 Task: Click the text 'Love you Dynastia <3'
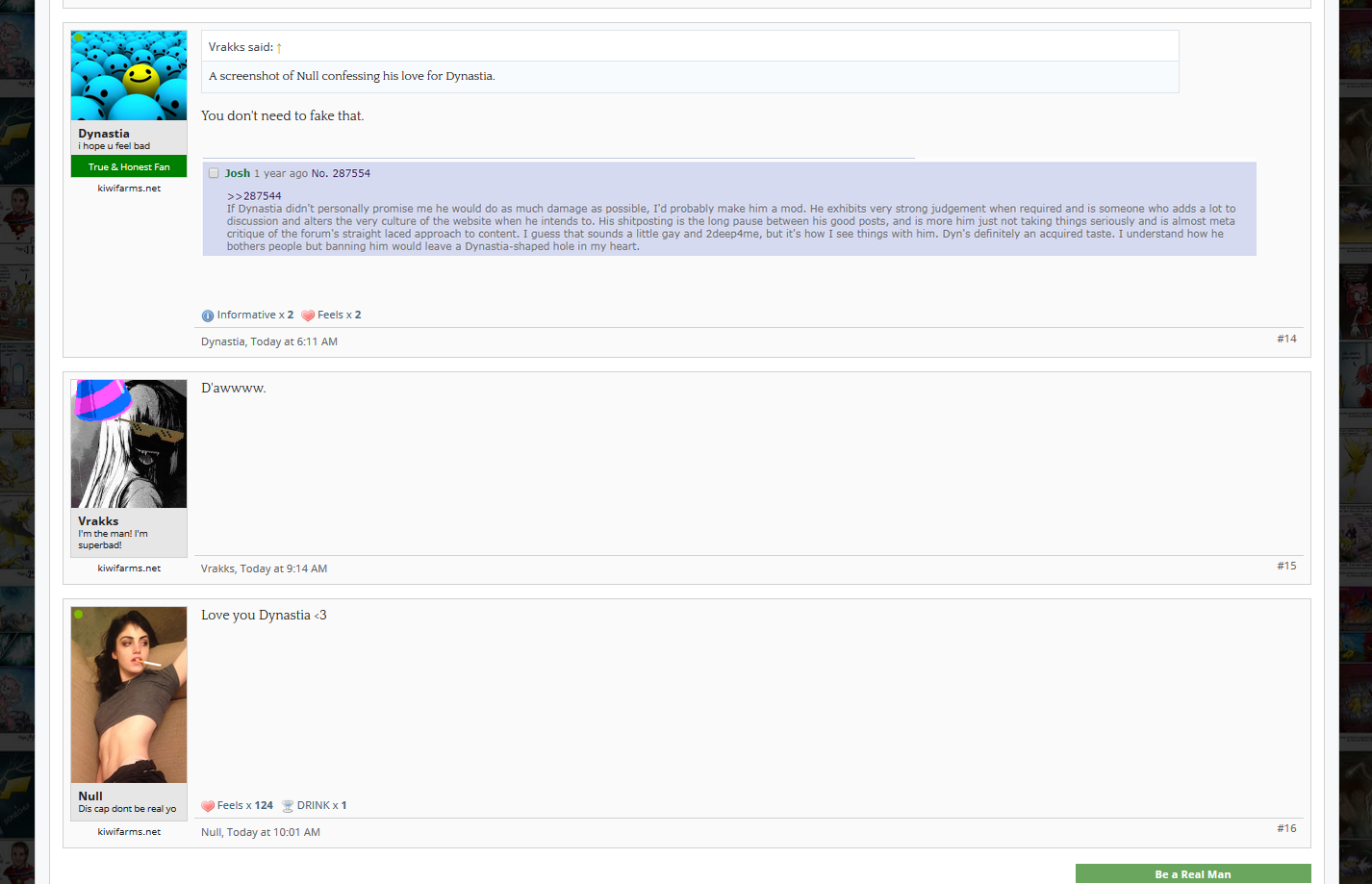pyautogui.click(x=264, y=615)
